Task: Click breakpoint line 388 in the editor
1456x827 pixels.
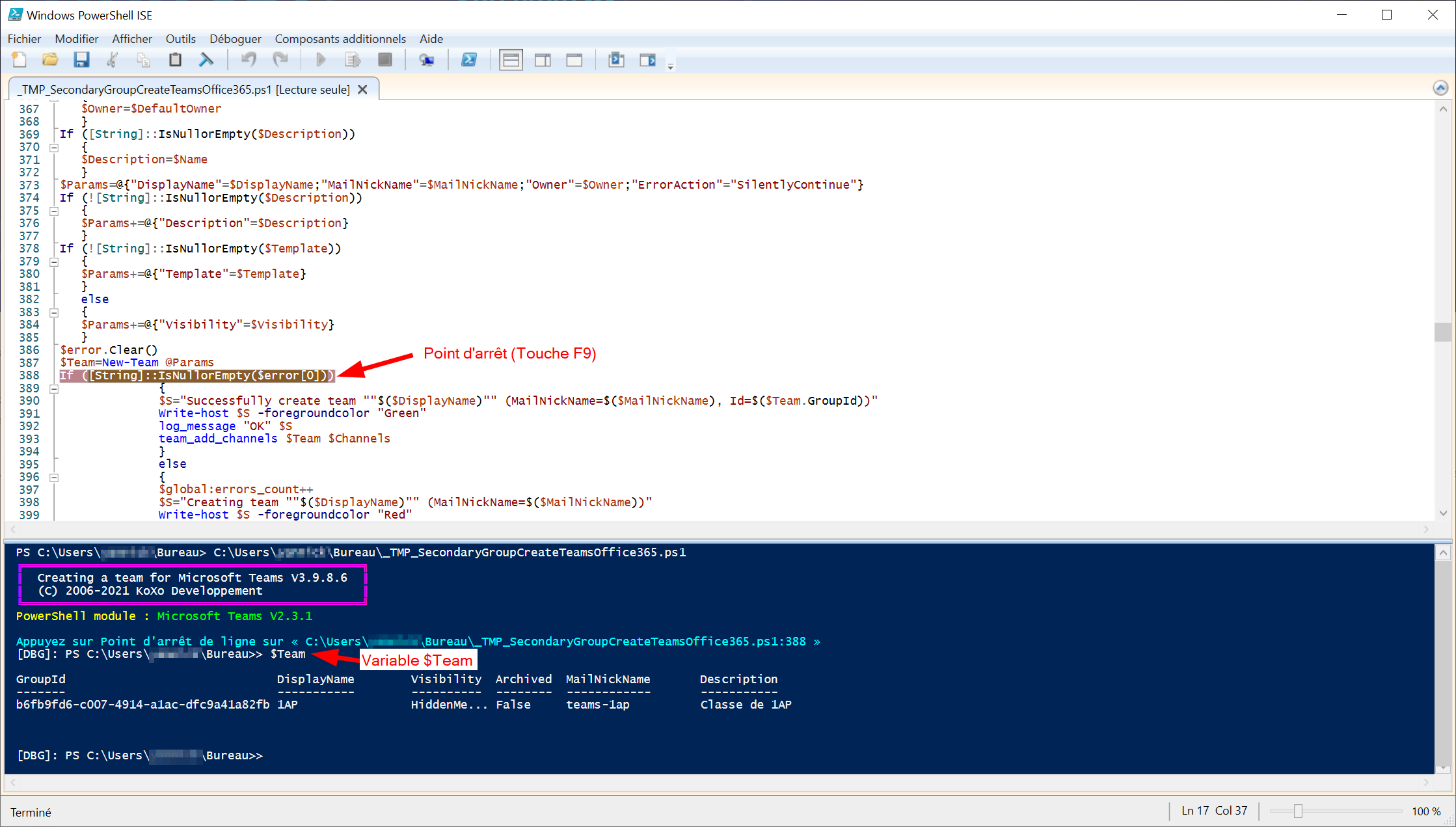Action: tap(197, 375)
